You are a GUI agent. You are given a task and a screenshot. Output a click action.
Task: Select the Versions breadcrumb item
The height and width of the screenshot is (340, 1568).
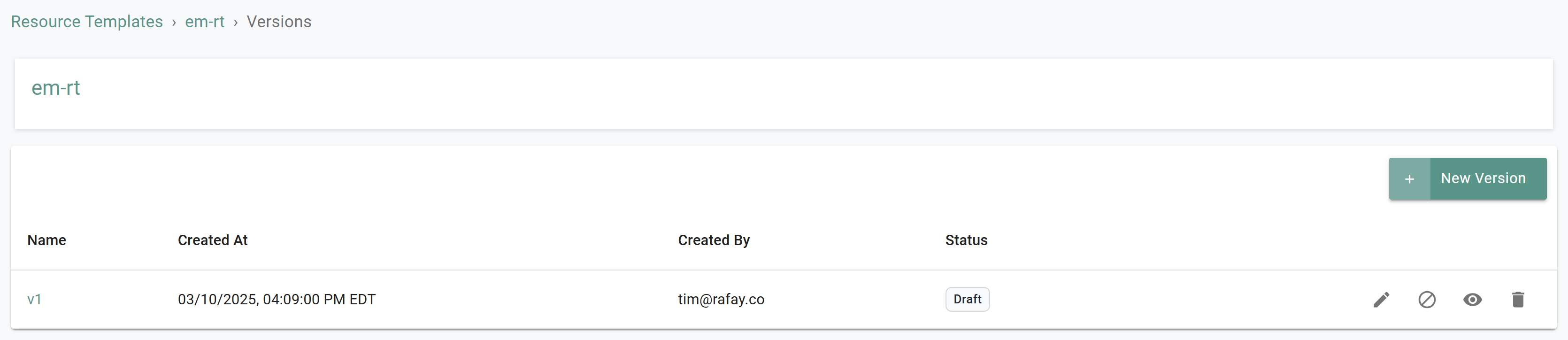(279, 22)
